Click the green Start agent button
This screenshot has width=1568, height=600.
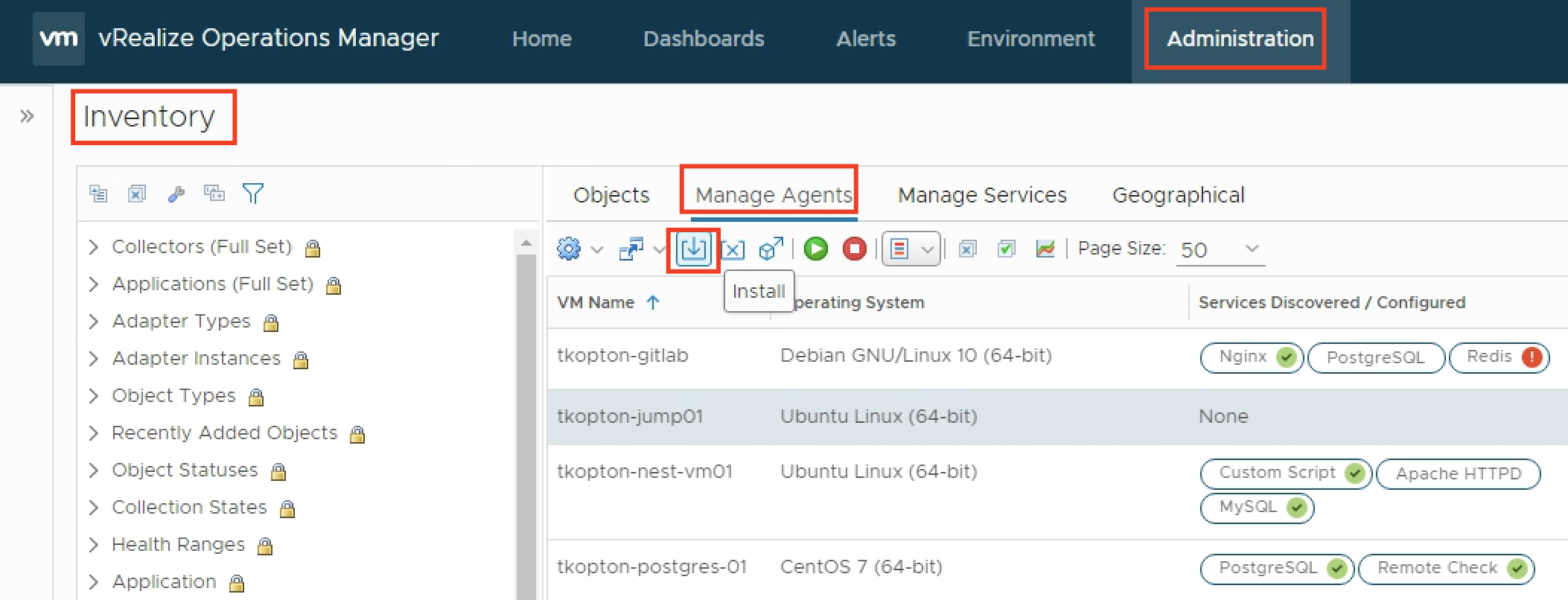[816, 249]
